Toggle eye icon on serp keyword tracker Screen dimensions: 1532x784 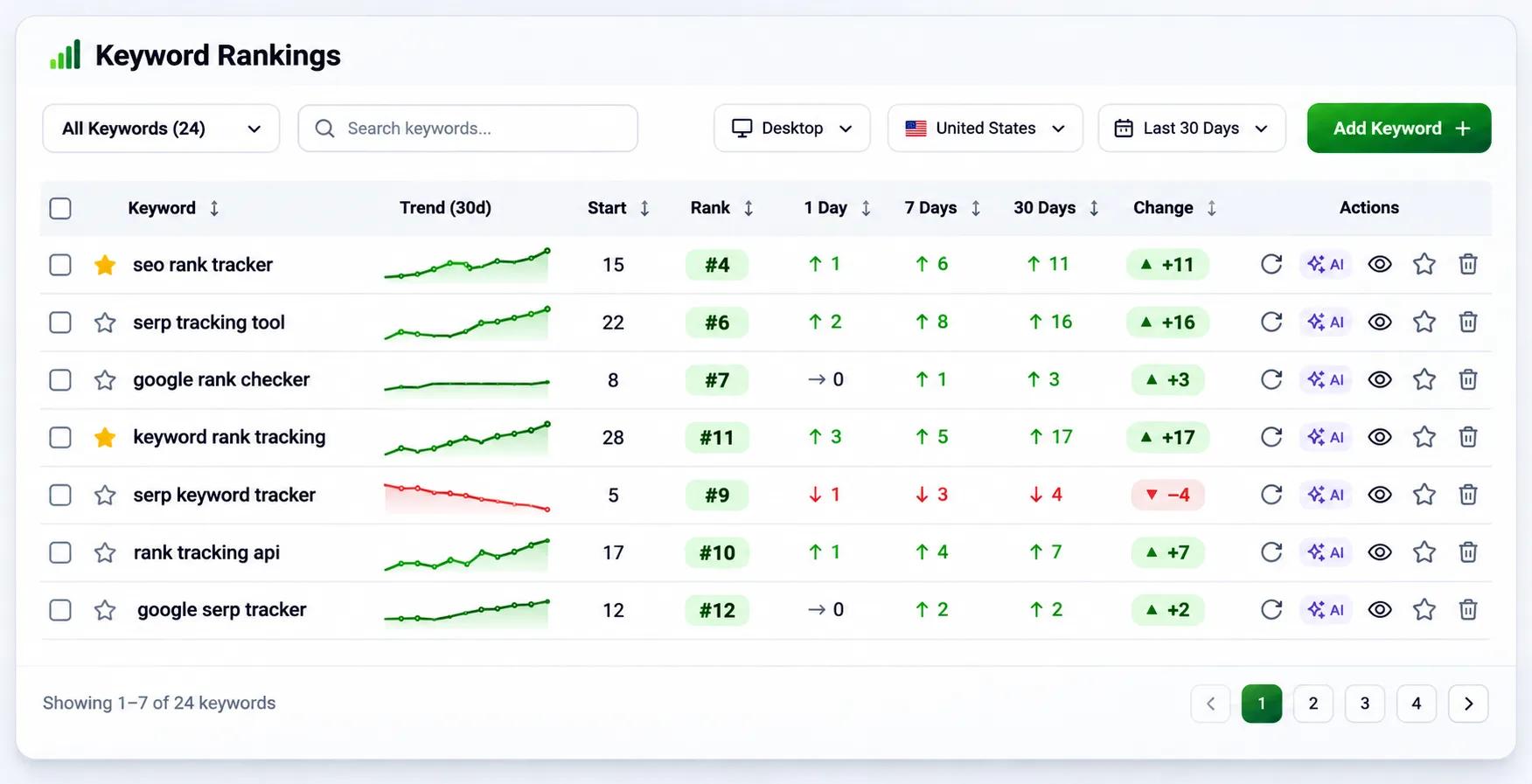click(1380, 495)
